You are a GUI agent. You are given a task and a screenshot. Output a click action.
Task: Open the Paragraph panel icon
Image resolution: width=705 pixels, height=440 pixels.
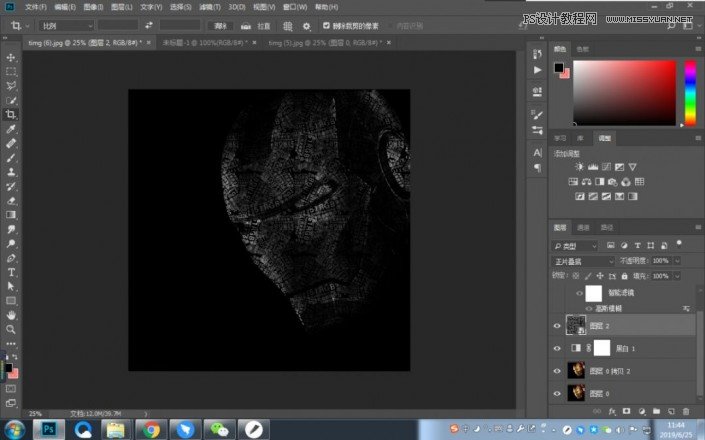pyautogui.click(x=537, y=168)
